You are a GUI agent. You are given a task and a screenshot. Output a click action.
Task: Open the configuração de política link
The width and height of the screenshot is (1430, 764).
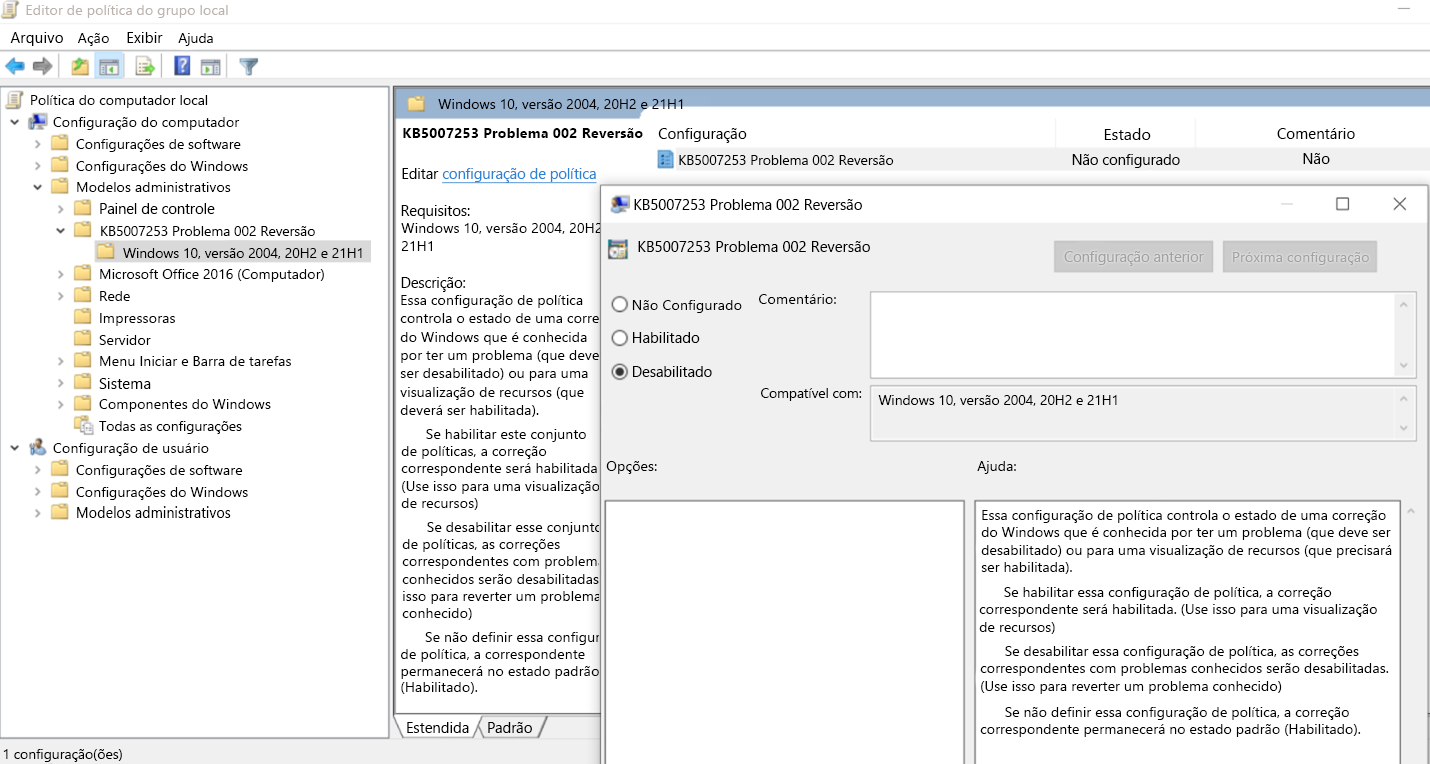[x=519, y=174]
